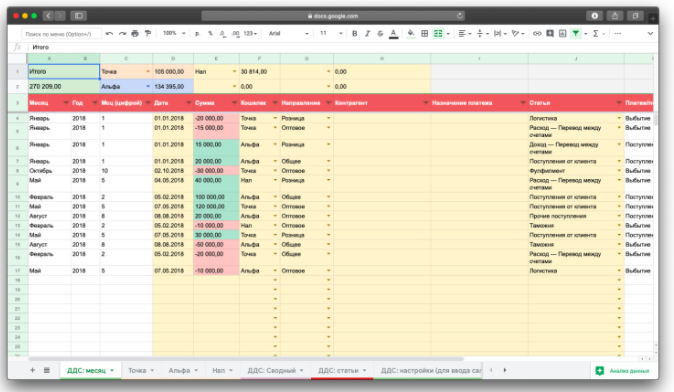
Task: Select the Paint format roller
Action: pos(148,34)
